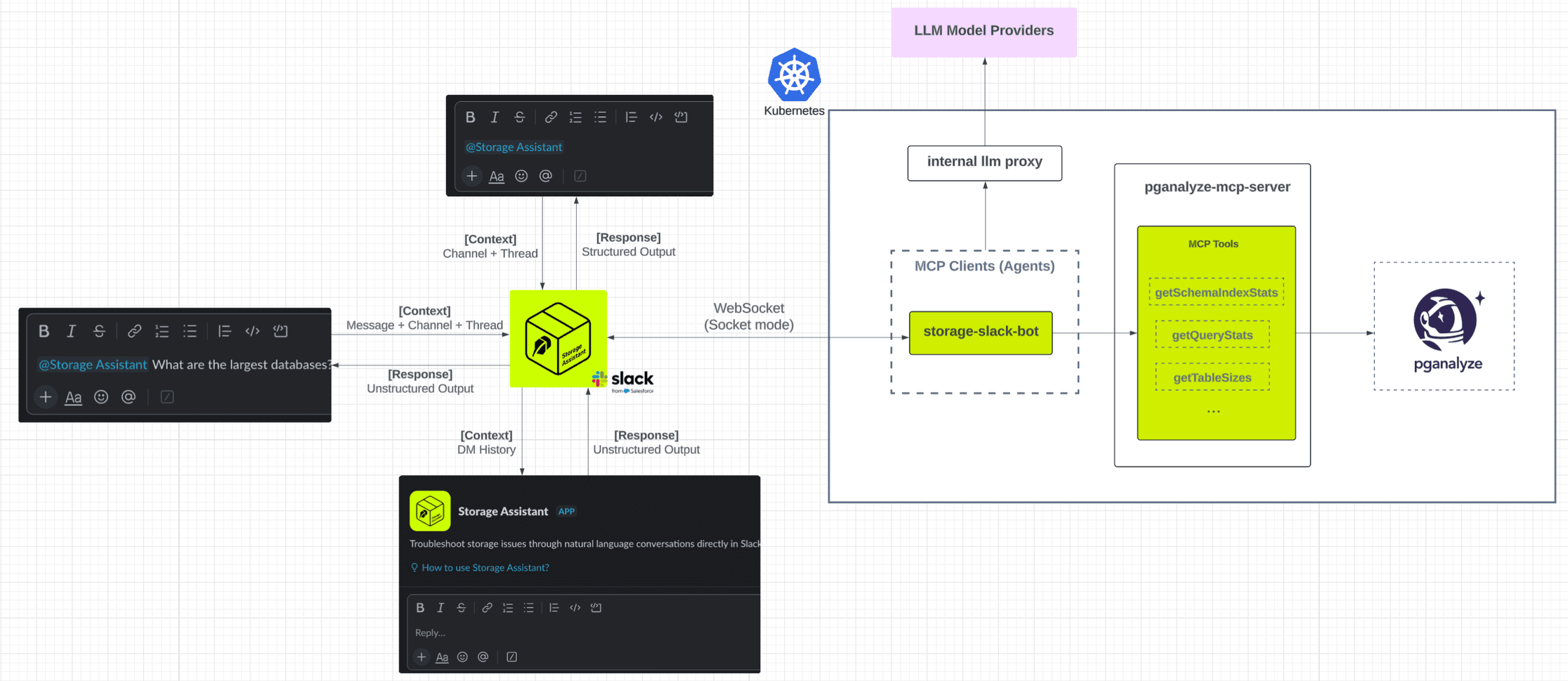This screenshot has width=1568, height=681.
Task: Click the blockquote icon in the top composer toolbar
Action: (x=631, y=117)
